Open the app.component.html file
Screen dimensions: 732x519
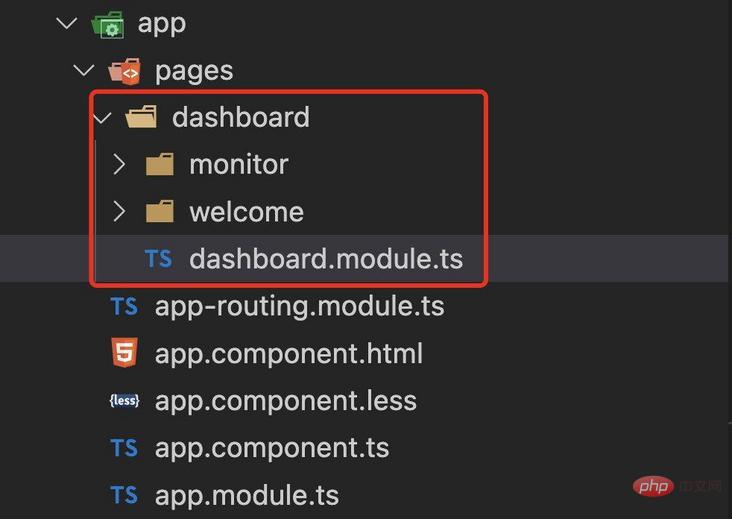pos(288,353)
